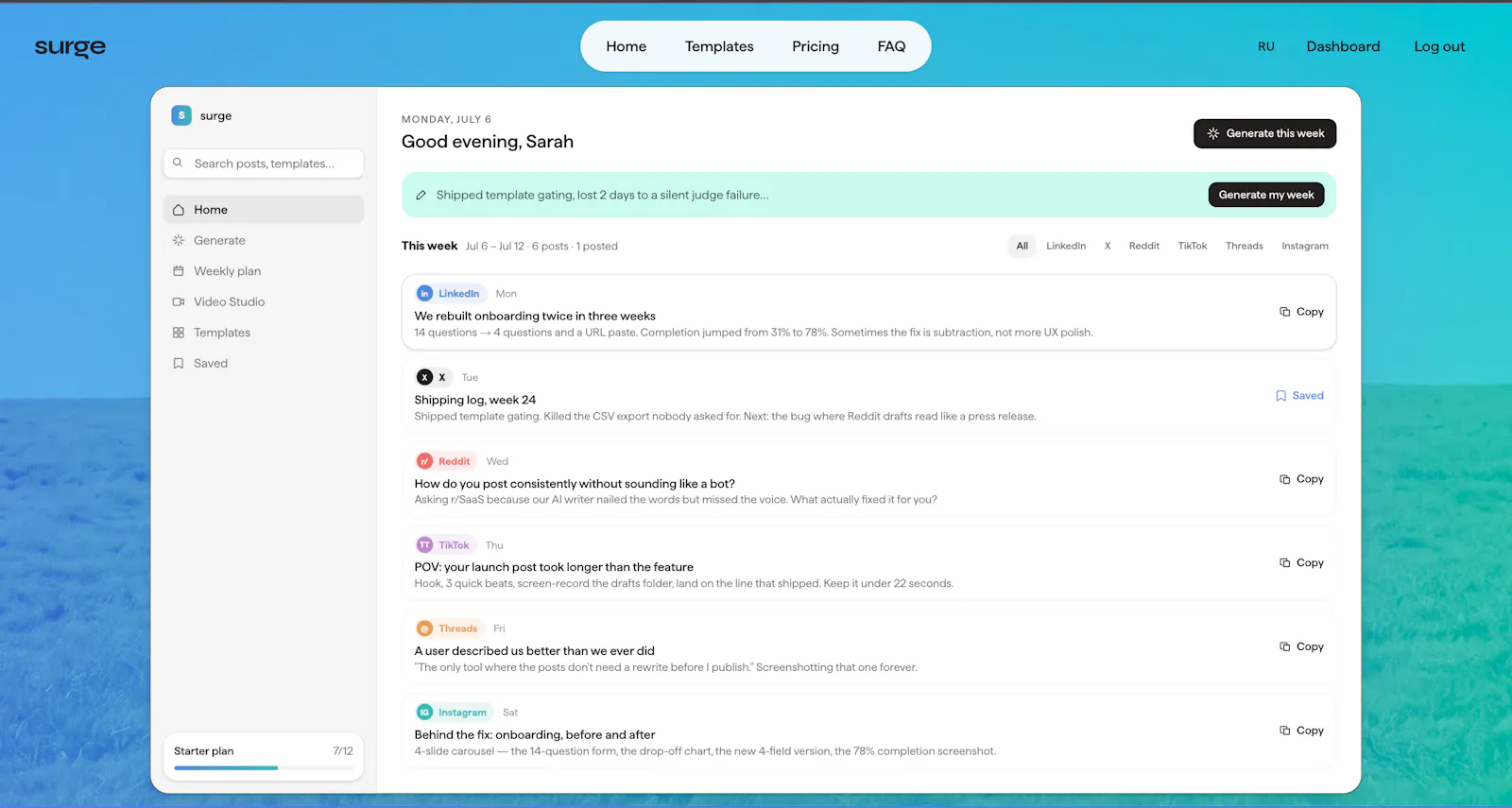Click the Saved bookmark icon in the sidebar
1512x808 pixels.
click(x=179, y=363)
